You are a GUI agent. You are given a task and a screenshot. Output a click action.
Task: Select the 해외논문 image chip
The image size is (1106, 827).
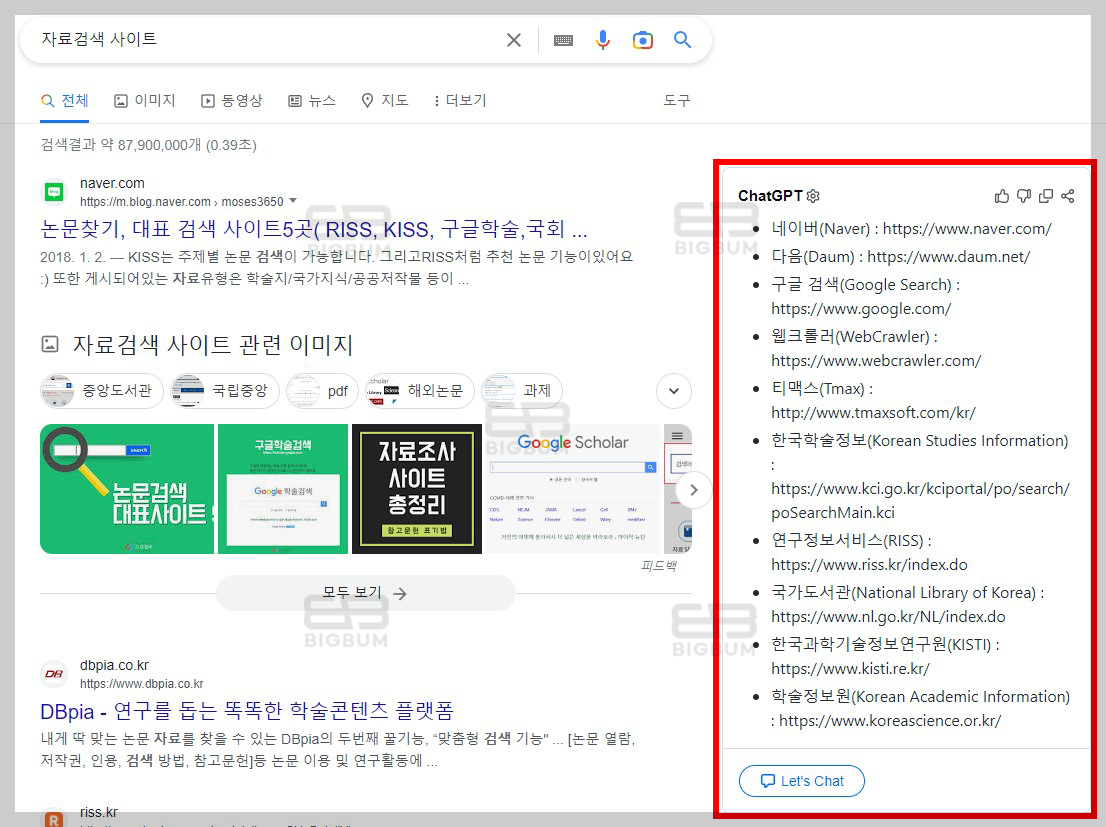[x=419, y=391]
